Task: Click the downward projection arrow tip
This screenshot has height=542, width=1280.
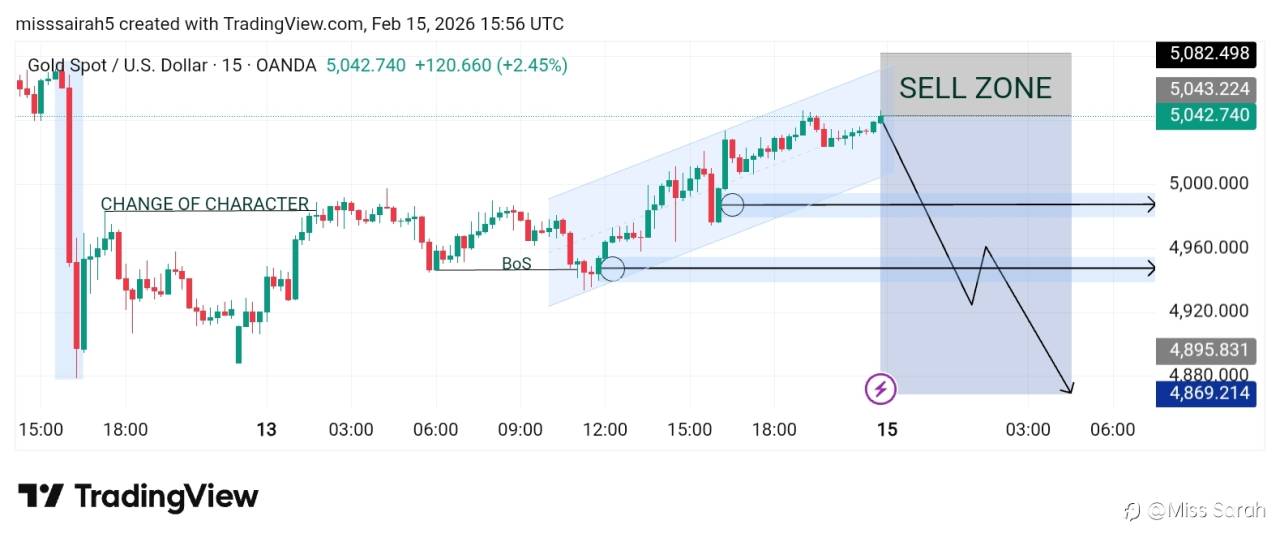Action: tap(1069, 390)
